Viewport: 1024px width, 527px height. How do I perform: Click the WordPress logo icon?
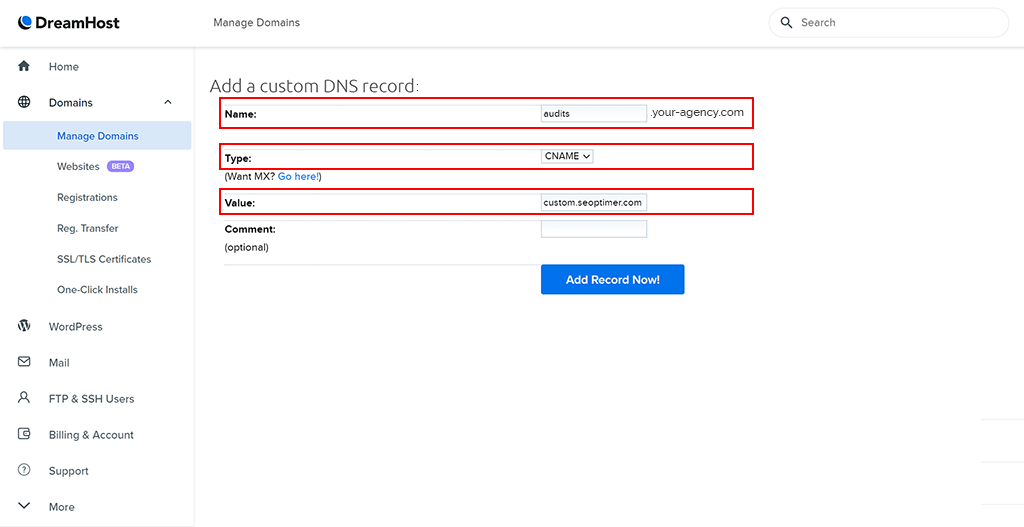[x=24, y=326]
